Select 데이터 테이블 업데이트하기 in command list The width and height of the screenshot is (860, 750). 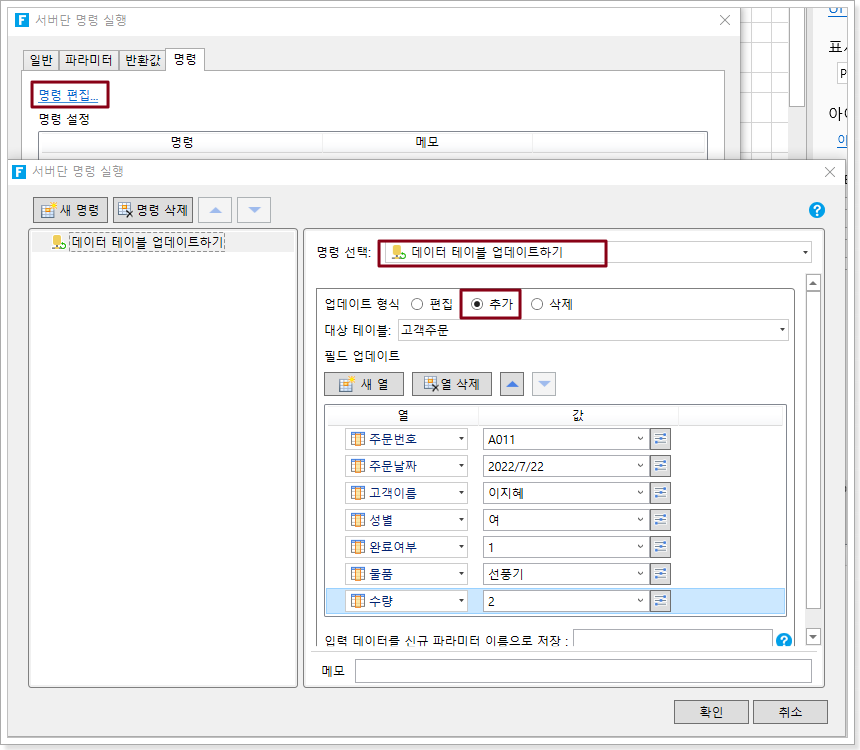pyautogui.click(x=147, y=242)
